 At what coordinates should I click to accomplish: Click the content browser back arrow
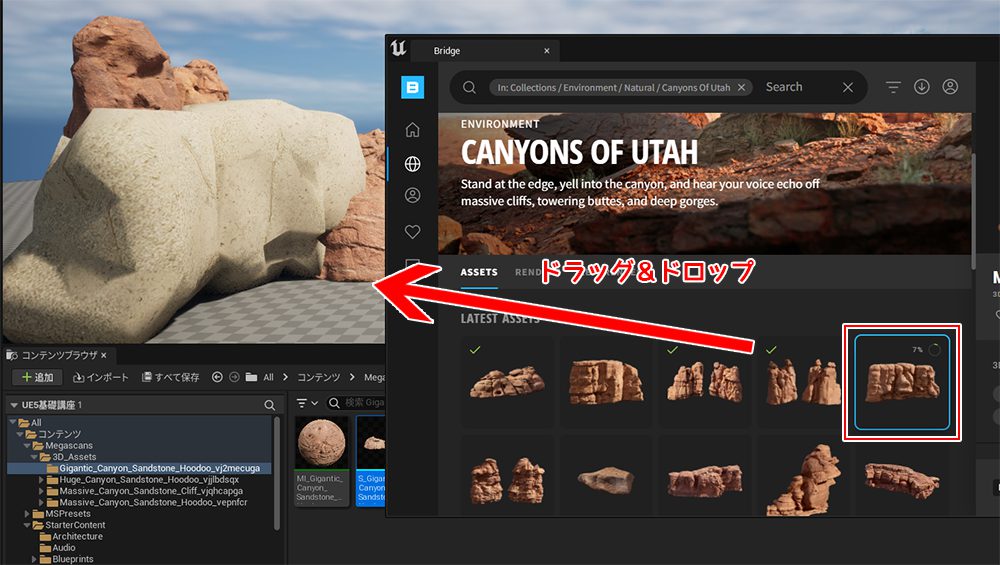point(217,377)
